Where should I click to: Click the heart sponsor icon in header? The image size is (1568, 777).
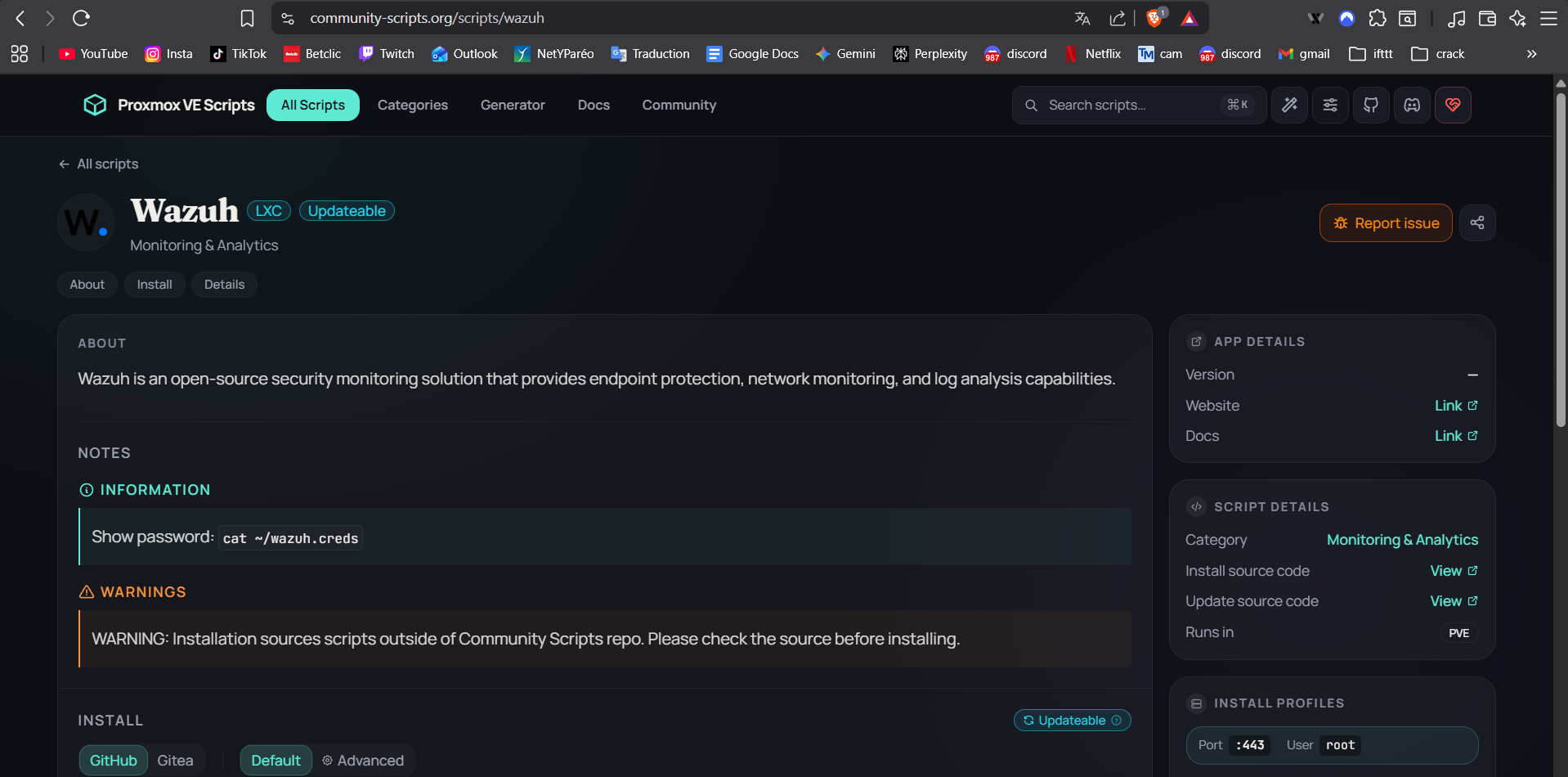tap(1453, 105)
